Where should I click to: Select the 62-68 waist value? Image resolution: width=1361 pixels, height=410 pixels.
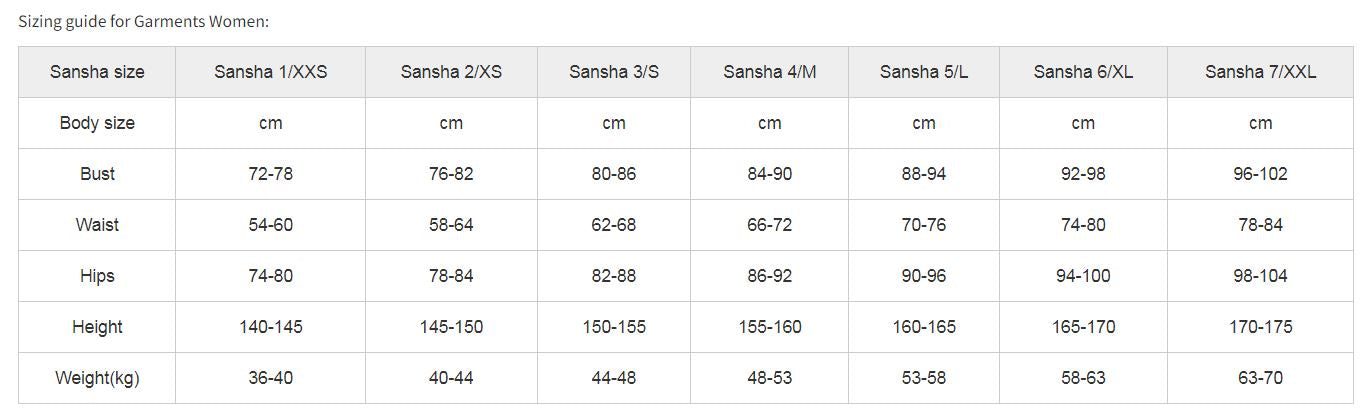click(613, 225)
